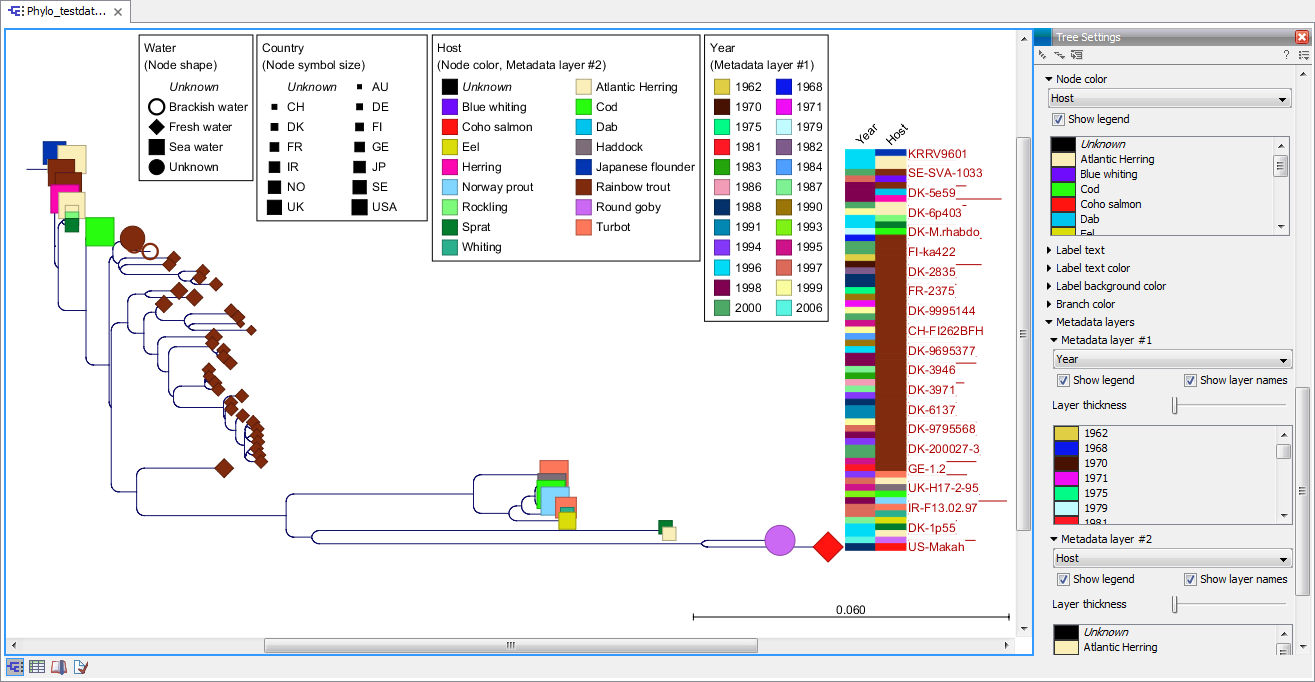Select the Tree view icon

16,666
